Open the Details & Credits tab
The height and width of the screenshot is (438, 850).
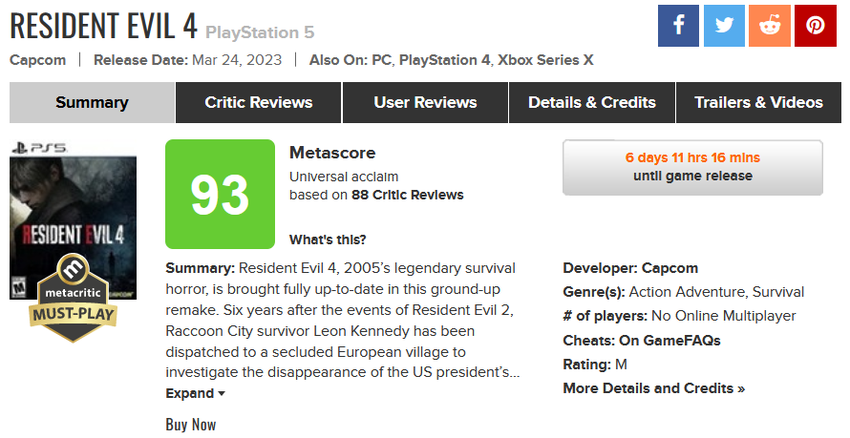(592, 102)
